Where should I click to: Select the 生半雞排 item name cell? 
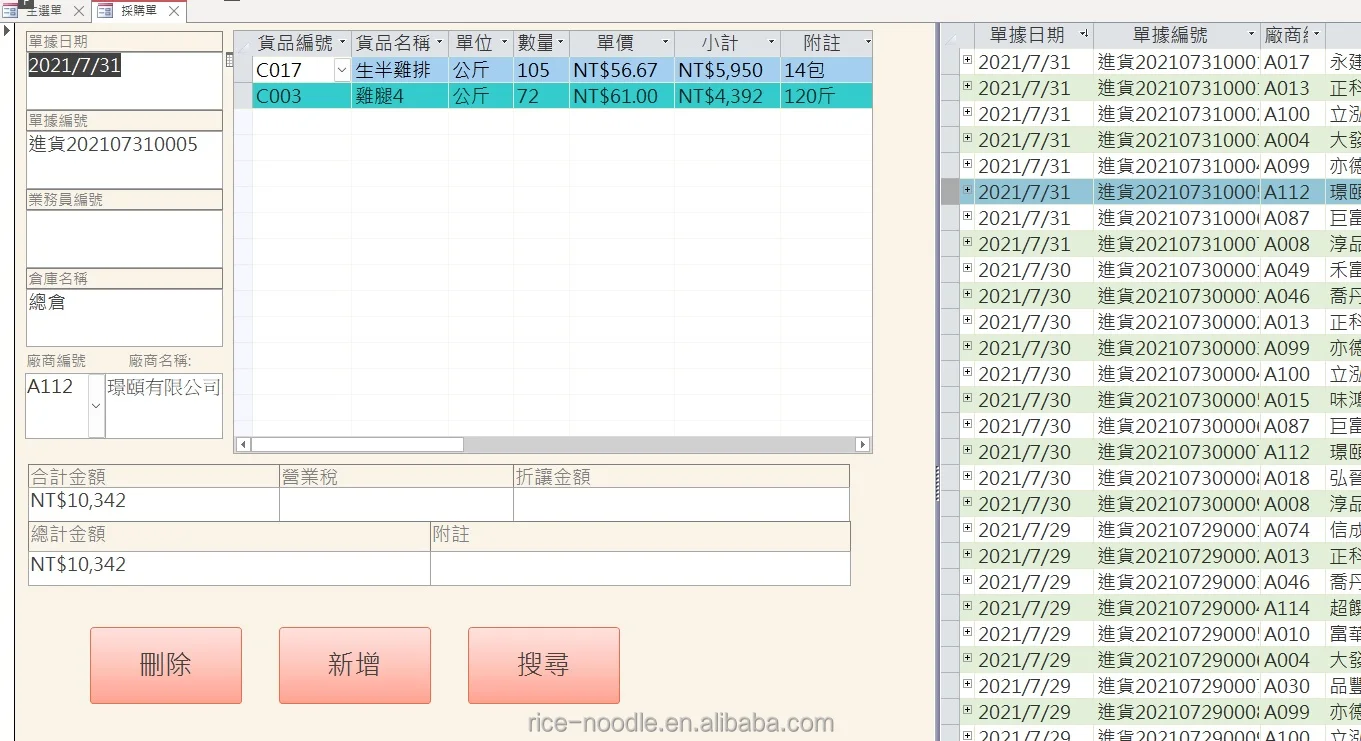[400, 70]
